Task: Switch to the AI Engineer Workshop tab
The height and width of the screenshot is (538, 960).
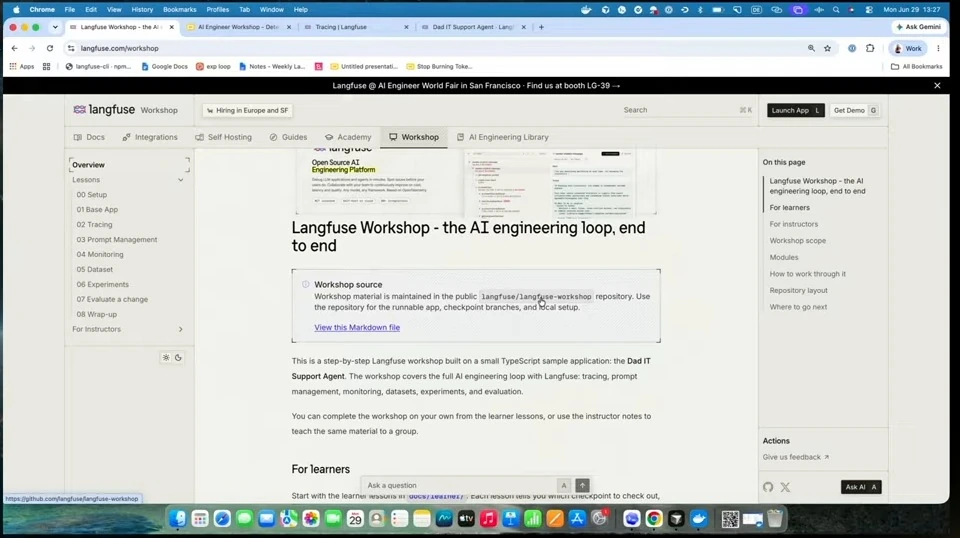Action: [x=238, y=27]
